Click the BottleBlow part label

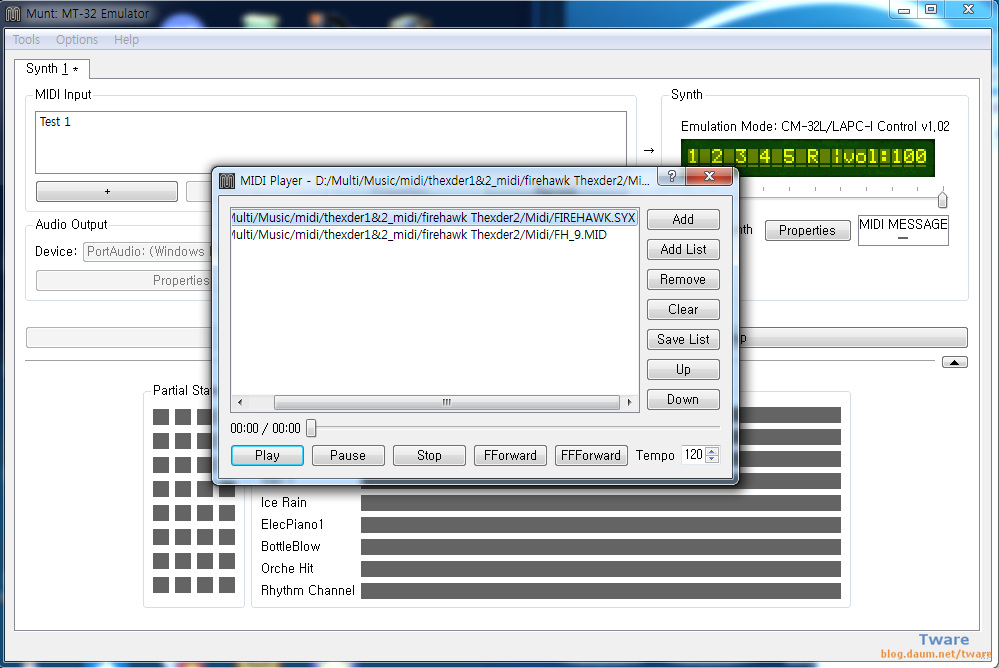click(291, 546)
